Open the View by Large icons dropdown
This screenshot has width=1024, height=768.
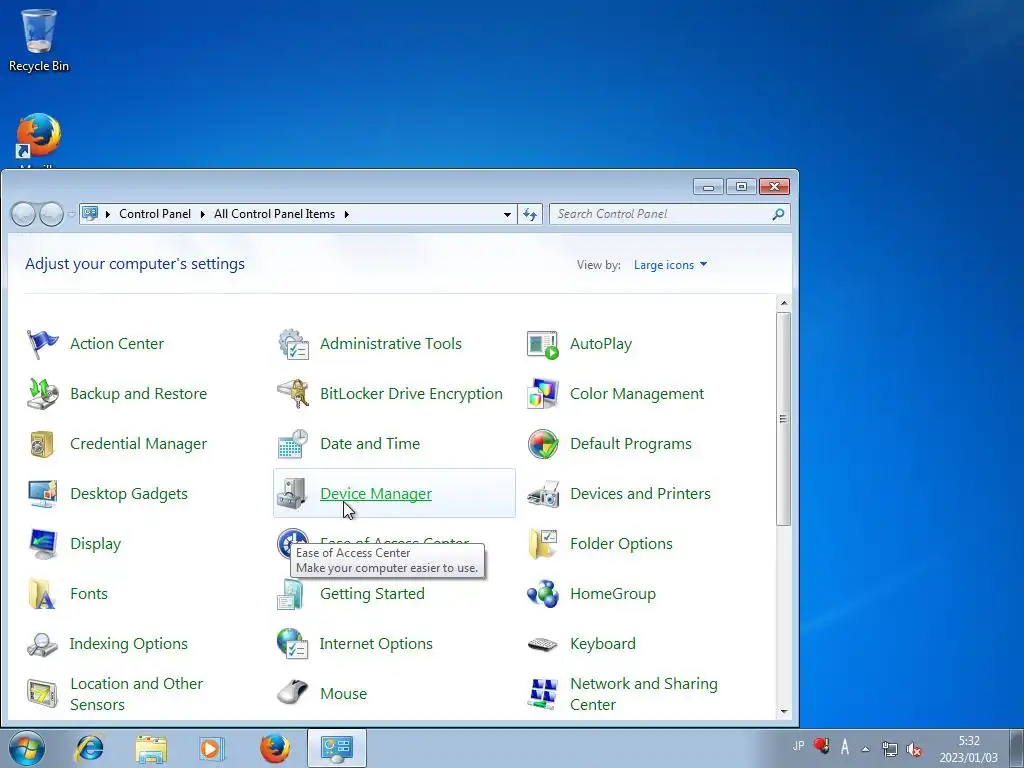pyautogui.click(x=670, y=264)
